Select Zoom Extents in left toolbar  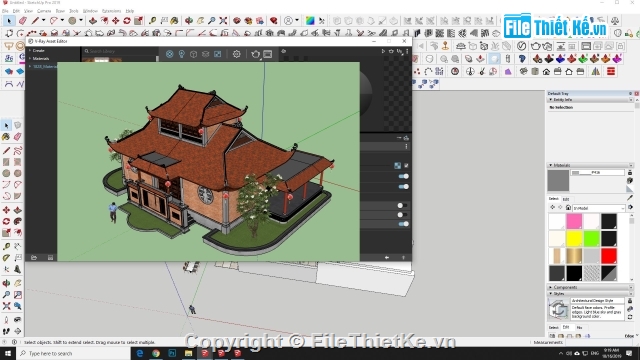[x=6, y=306]
